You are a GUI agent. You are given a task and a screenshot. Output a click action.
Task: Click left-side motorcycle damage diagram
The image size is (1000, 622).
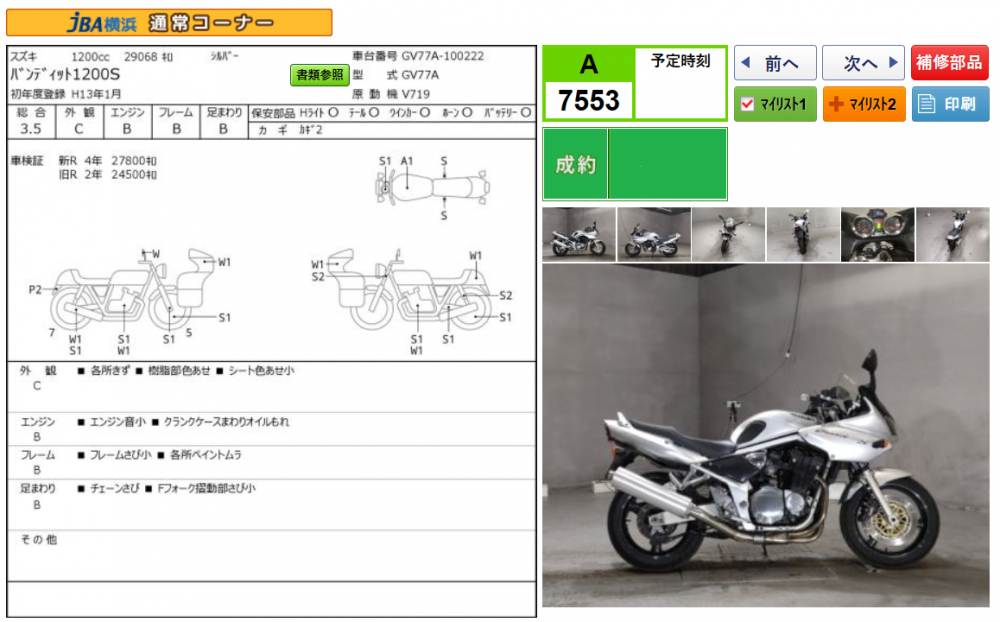(x=131, y=302)
